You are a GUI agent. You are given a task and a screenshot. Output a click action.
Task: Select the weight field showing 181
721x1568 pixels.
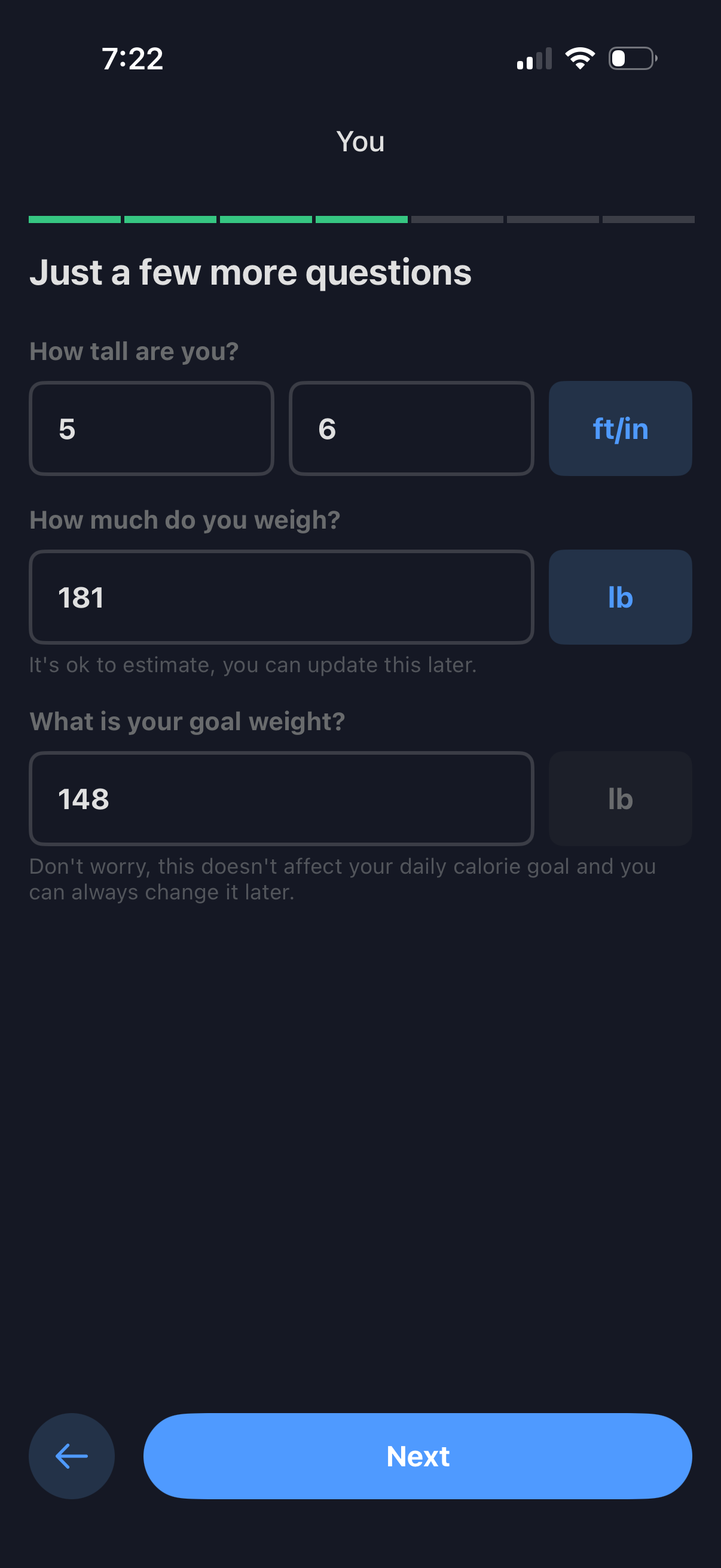(282, 597)
